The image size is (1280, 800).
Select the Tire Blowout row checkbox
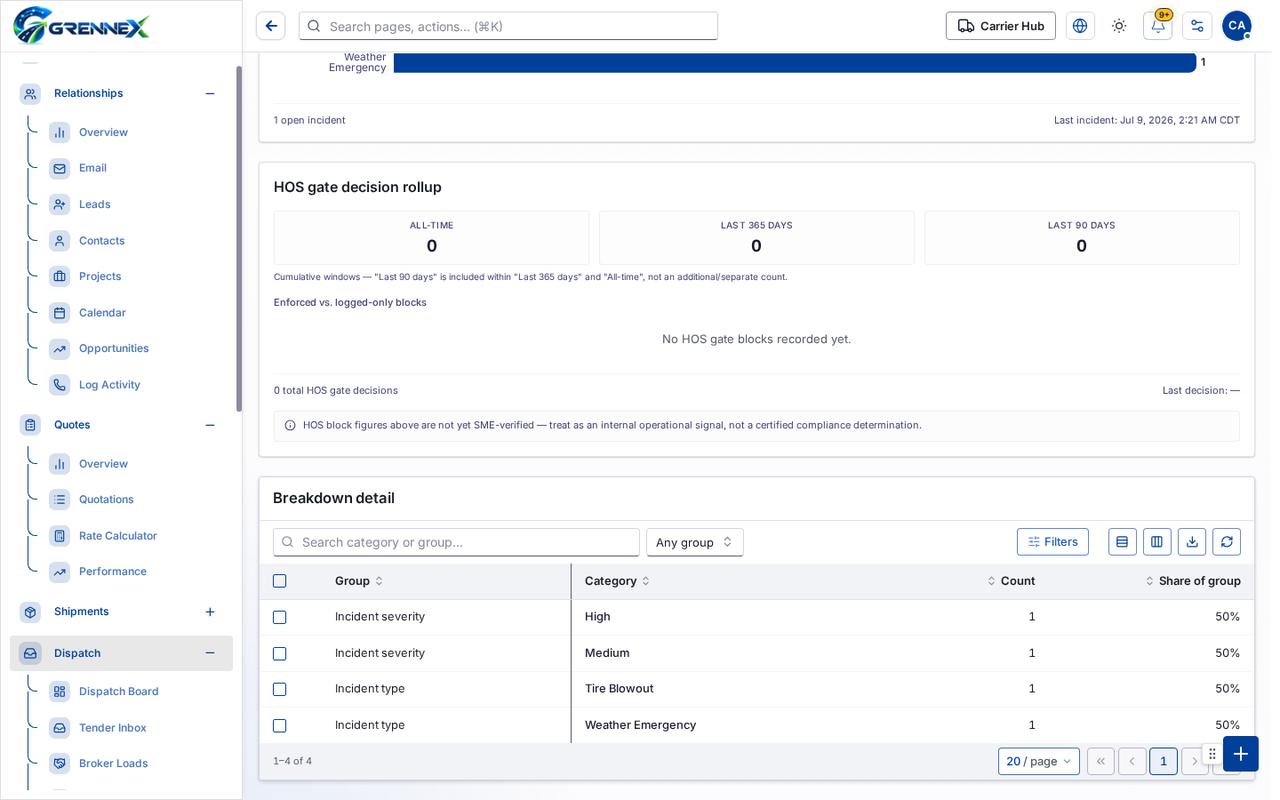tap(280, 689)
